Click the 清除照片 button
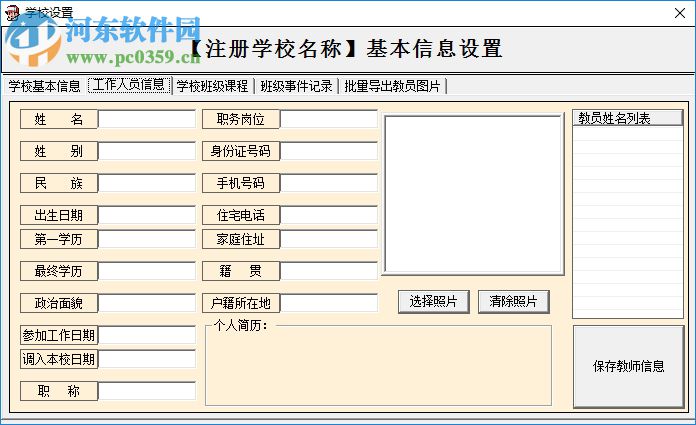 (514, 302)
